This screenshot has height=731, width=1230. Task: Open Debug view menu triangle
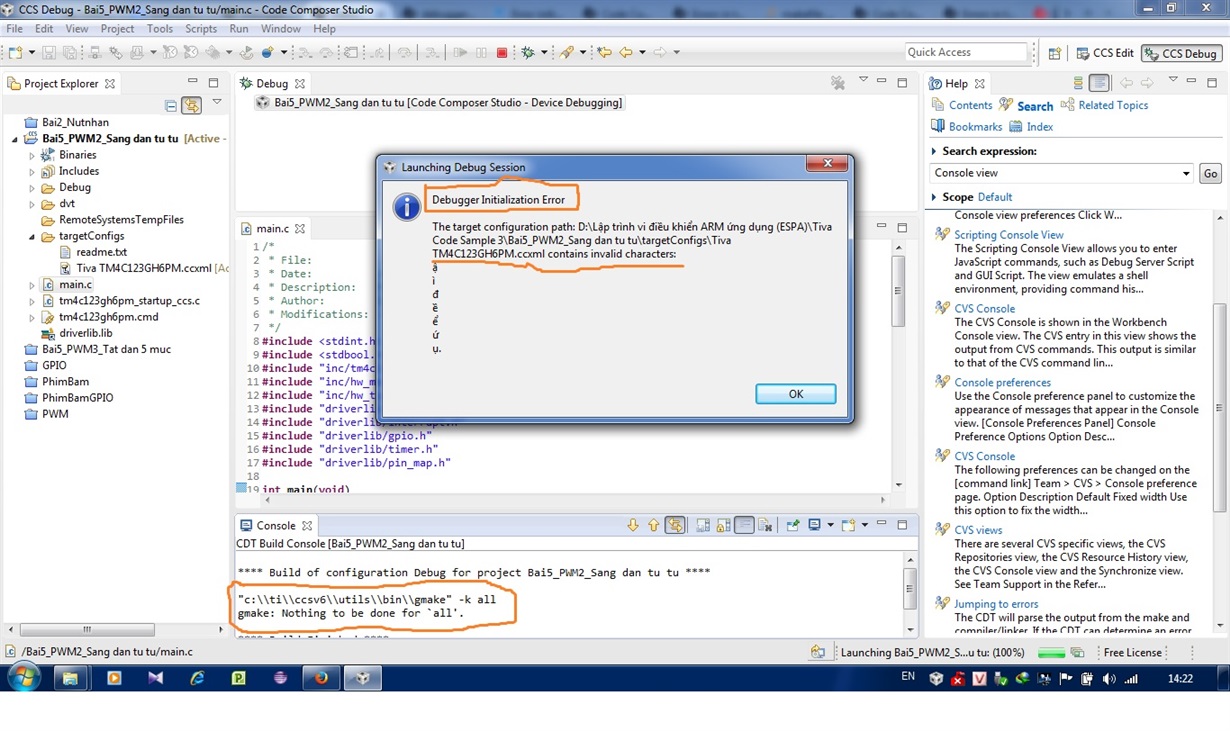pyautogui.click(x=863, y=81)
